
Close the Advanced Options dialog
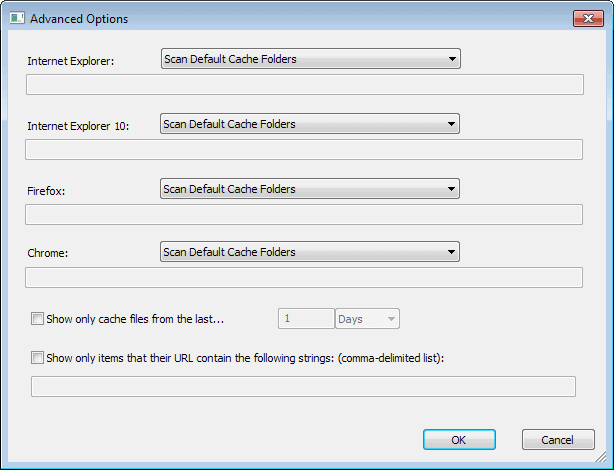pyautogui.click(x=586, y=18)
